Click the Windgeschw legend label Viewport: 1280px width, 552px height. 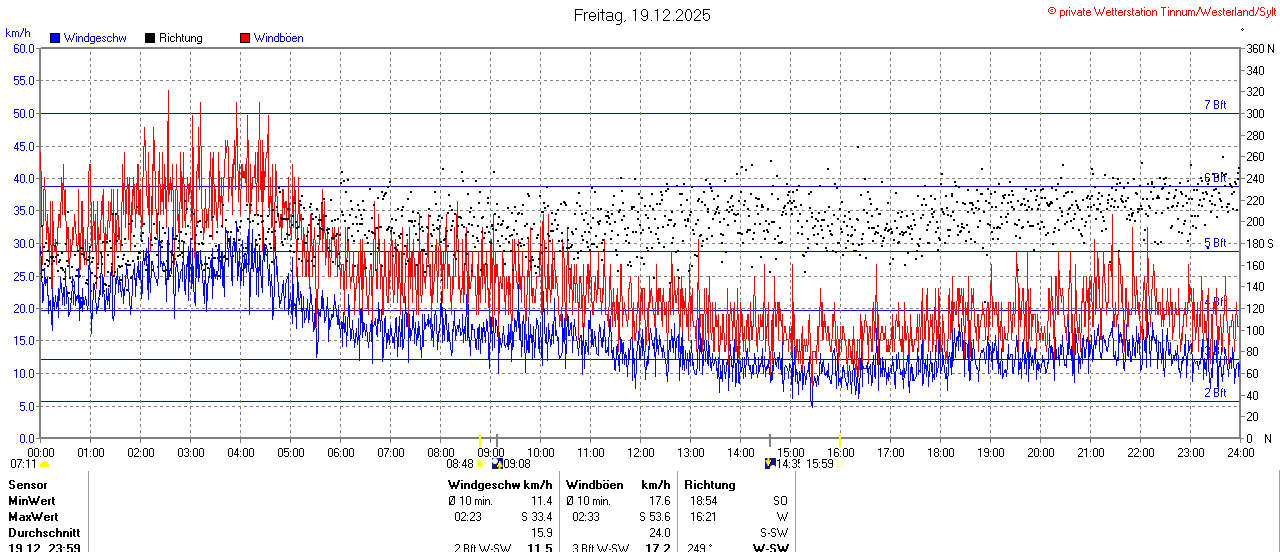95,38
